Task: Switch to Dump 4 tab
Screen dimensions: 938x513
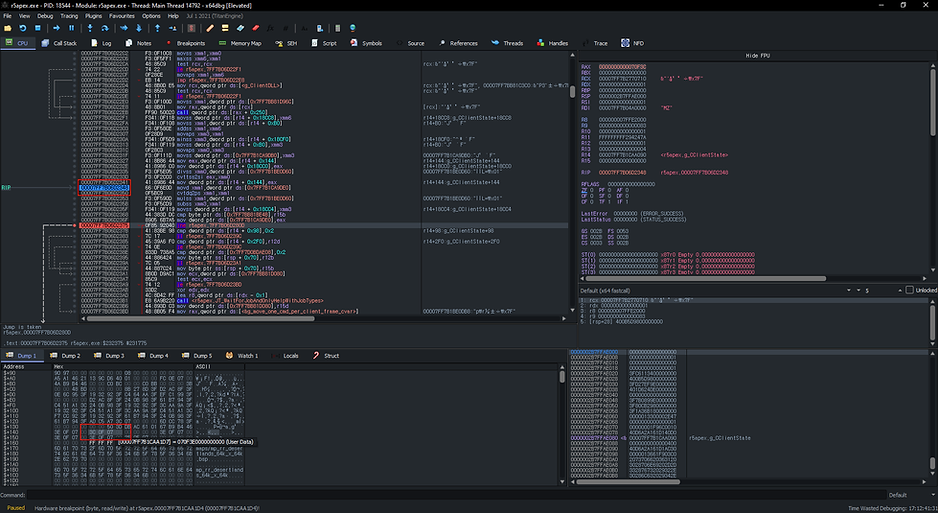Action: click(153, 356)
